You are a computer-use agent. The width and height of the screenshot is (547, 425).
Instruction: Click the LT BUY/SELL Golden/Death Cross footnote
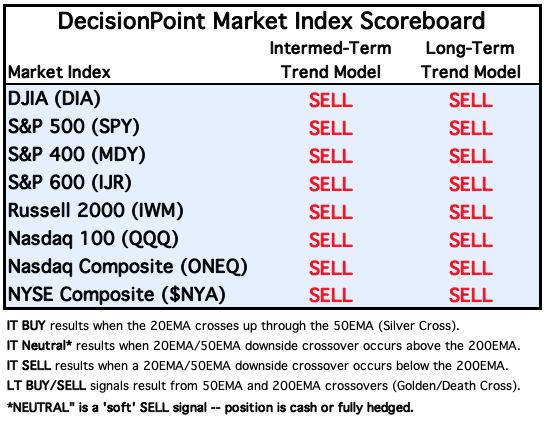coord(263,386)
